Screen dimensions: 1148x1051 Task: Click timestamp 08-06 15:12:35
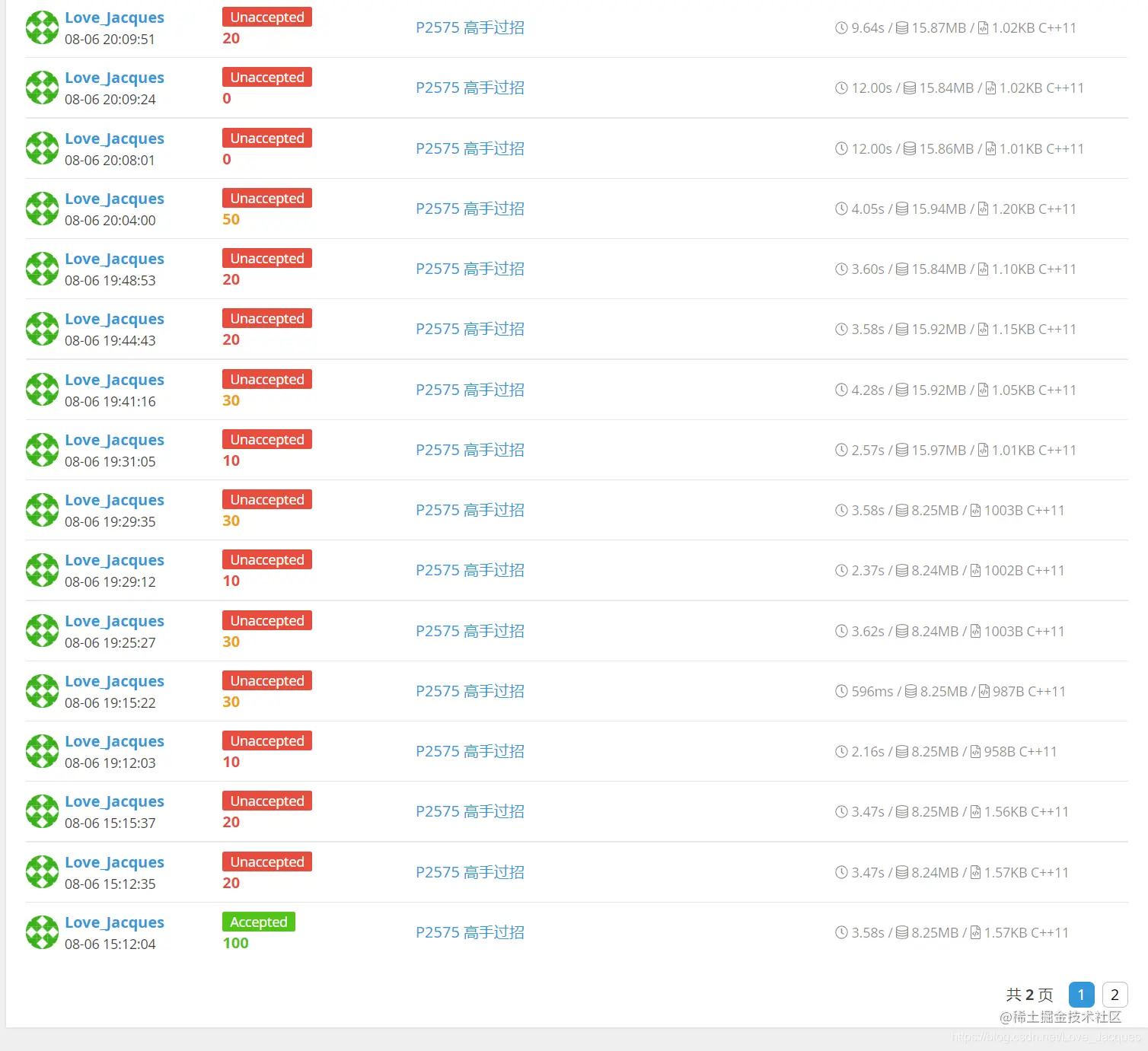[110, 884]
